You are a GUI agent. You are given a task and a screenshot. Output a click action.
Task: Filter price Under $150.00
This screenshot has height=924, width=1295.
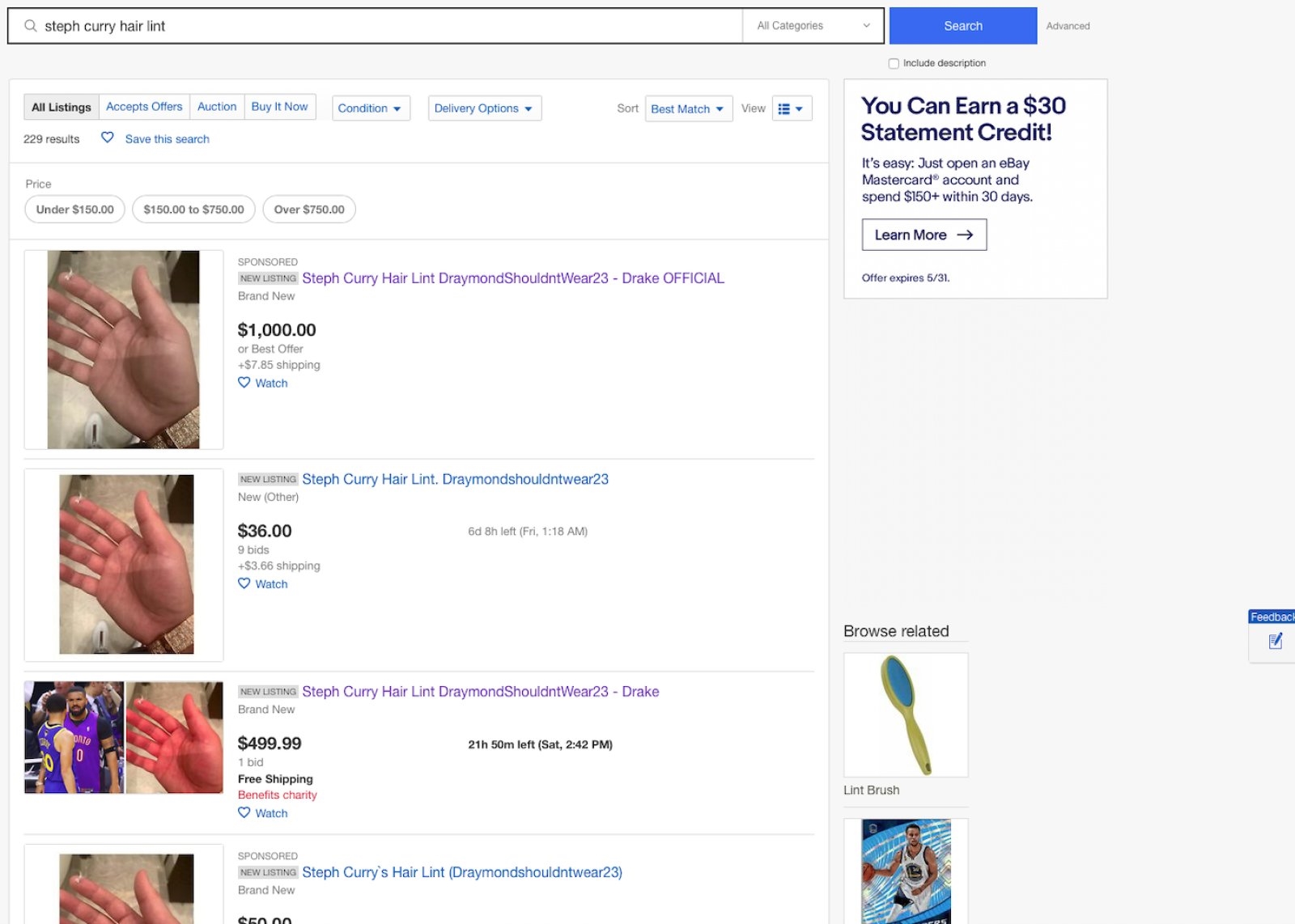pyautogui.click(x=75, y=209)
